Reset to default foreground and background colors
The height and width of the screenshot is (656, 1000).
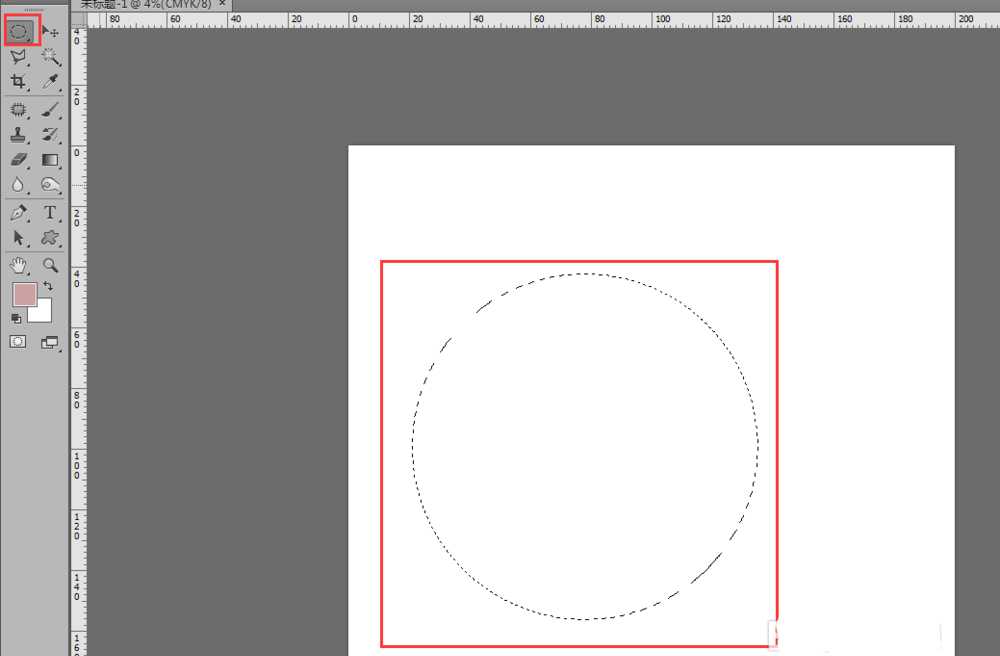(x=16, y=318)
